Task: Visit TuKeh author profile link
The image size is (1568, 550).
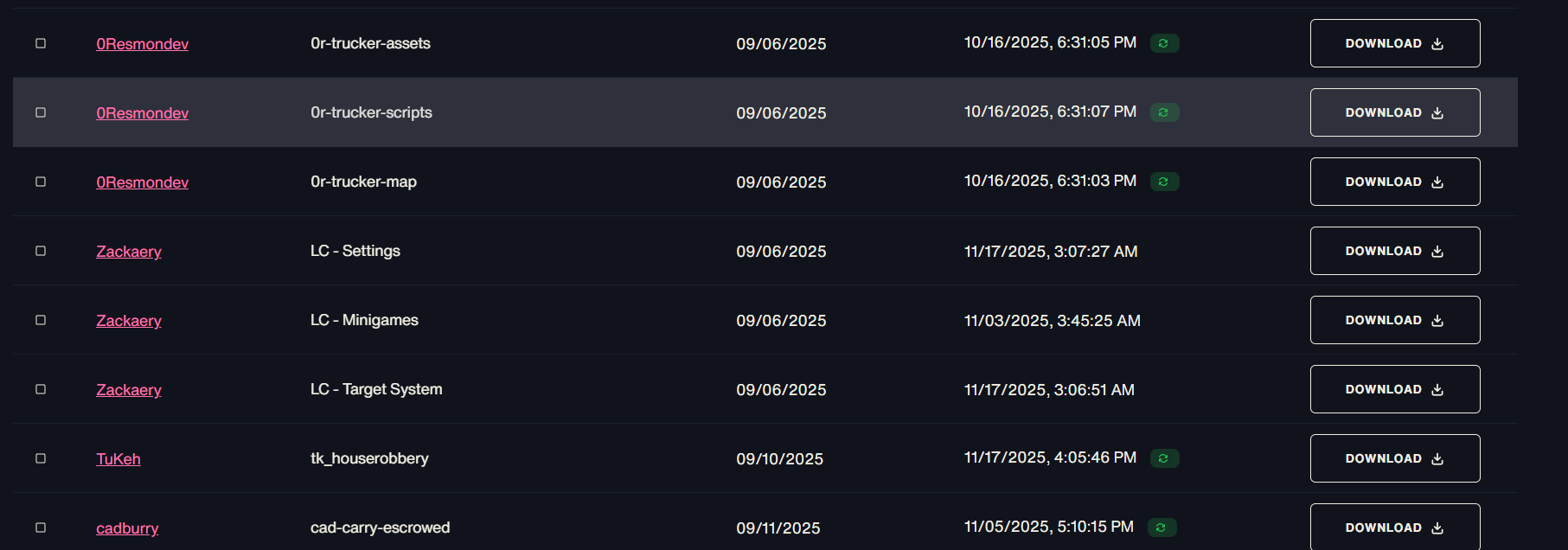Action: coord(118,459)
